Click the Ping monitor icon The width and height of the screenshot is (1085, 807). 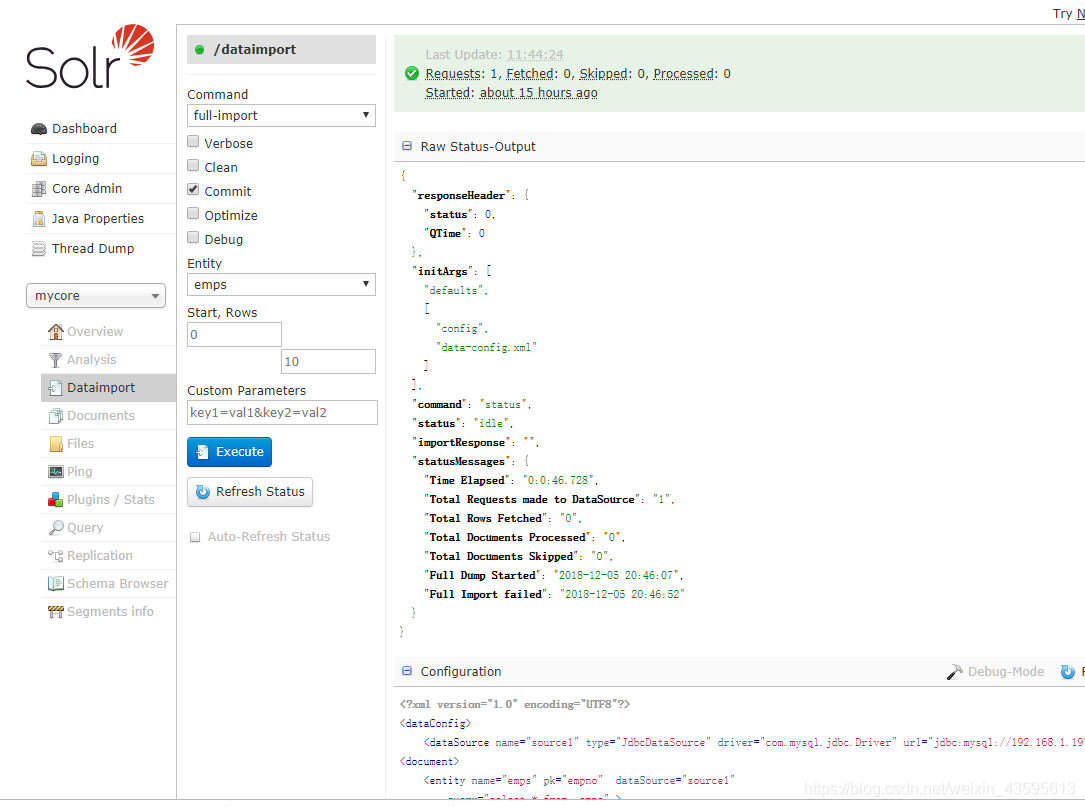tap(55, 471)
